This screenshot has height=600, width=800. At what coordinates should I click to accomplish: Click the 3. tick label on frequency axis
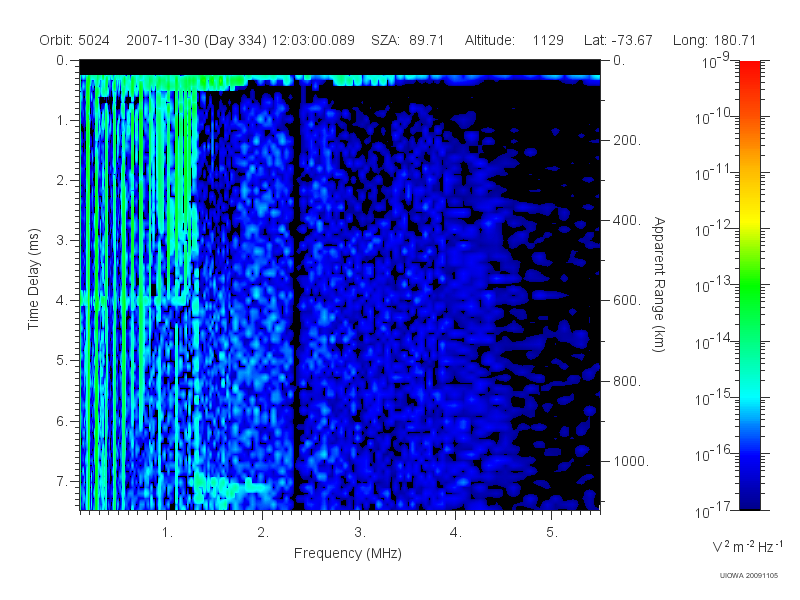(x=360, y=533)
